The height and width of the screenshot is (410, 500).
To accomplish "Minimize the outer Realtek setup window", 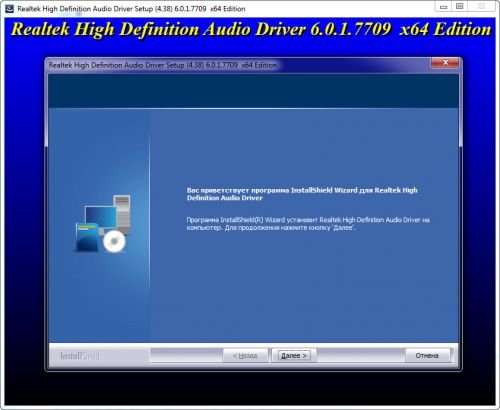I will point(443,6).
